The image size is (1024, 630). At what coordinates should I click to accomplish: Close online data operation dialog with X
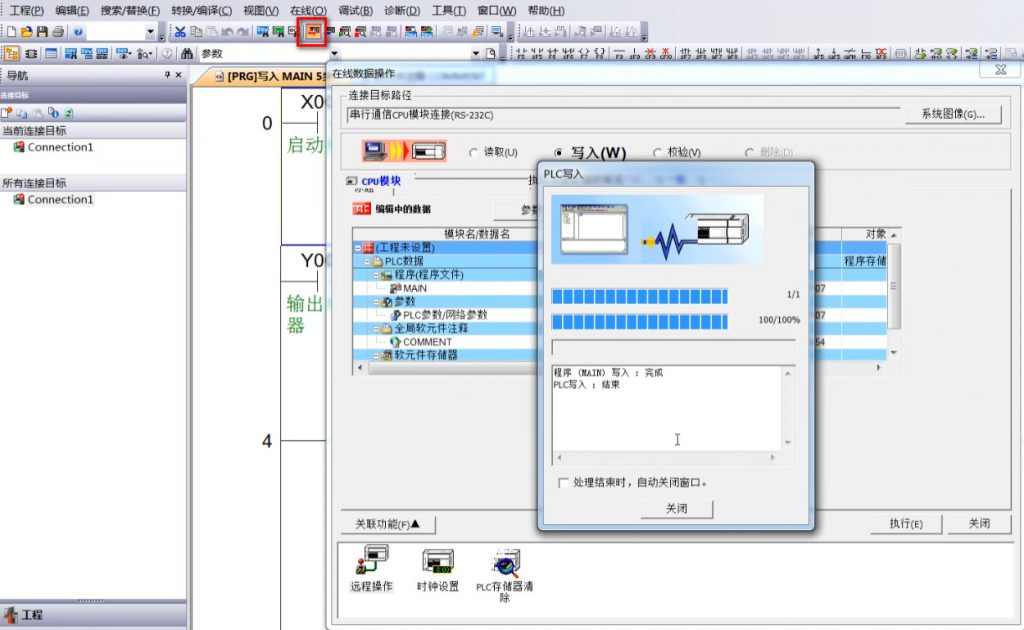coord(1000,70)
